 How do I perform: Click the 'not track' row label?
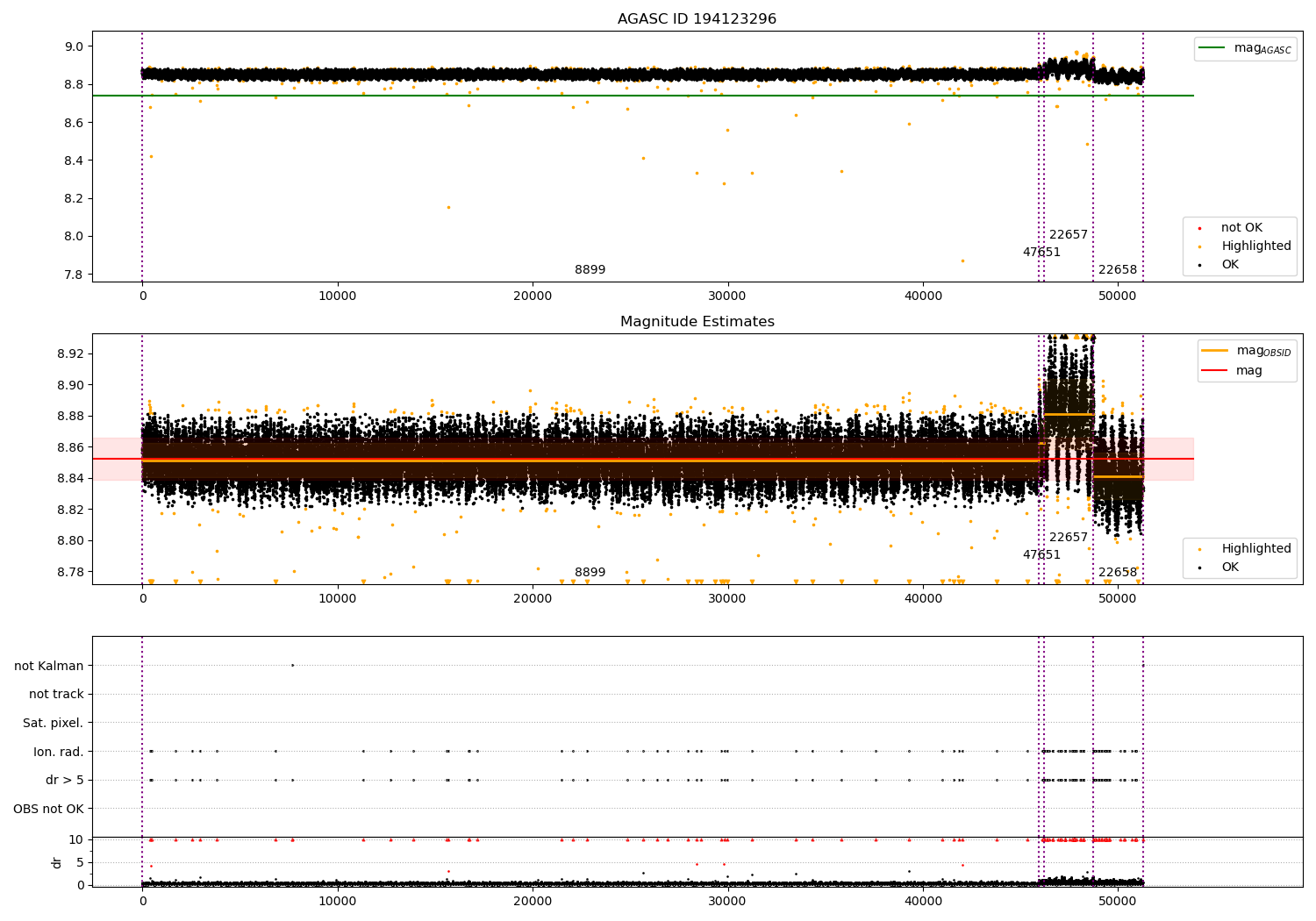click(56, 695)
